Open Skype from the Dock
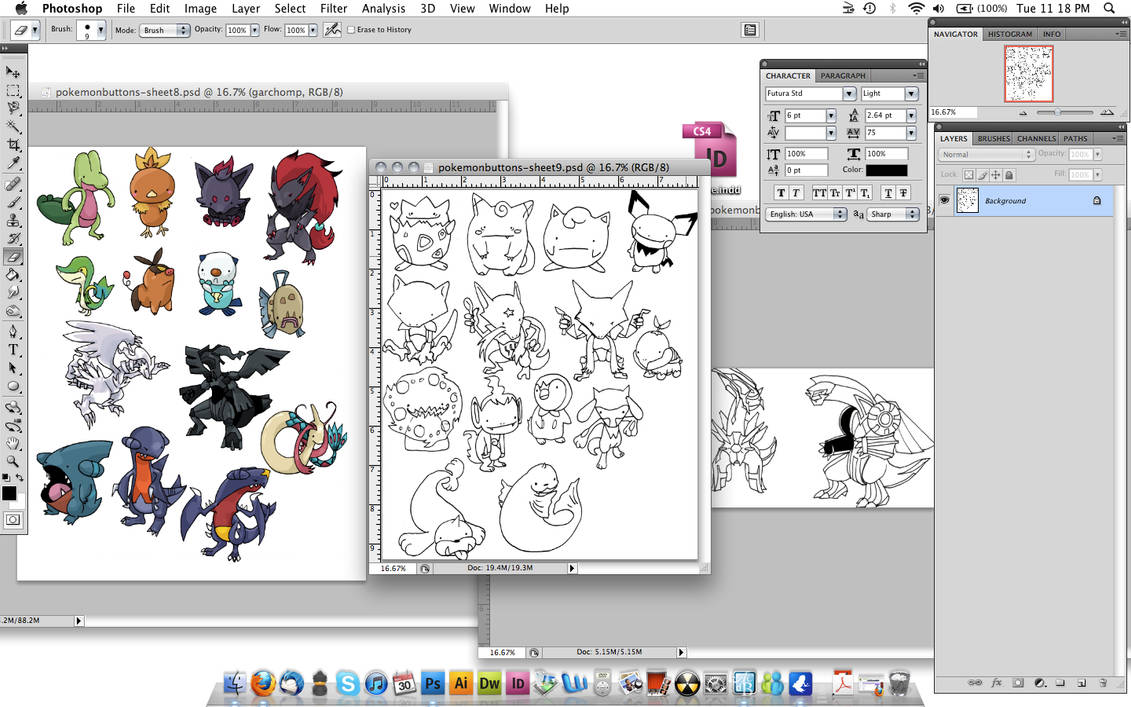This screenshot has height=707, width=1131. [x=348, y=682]
